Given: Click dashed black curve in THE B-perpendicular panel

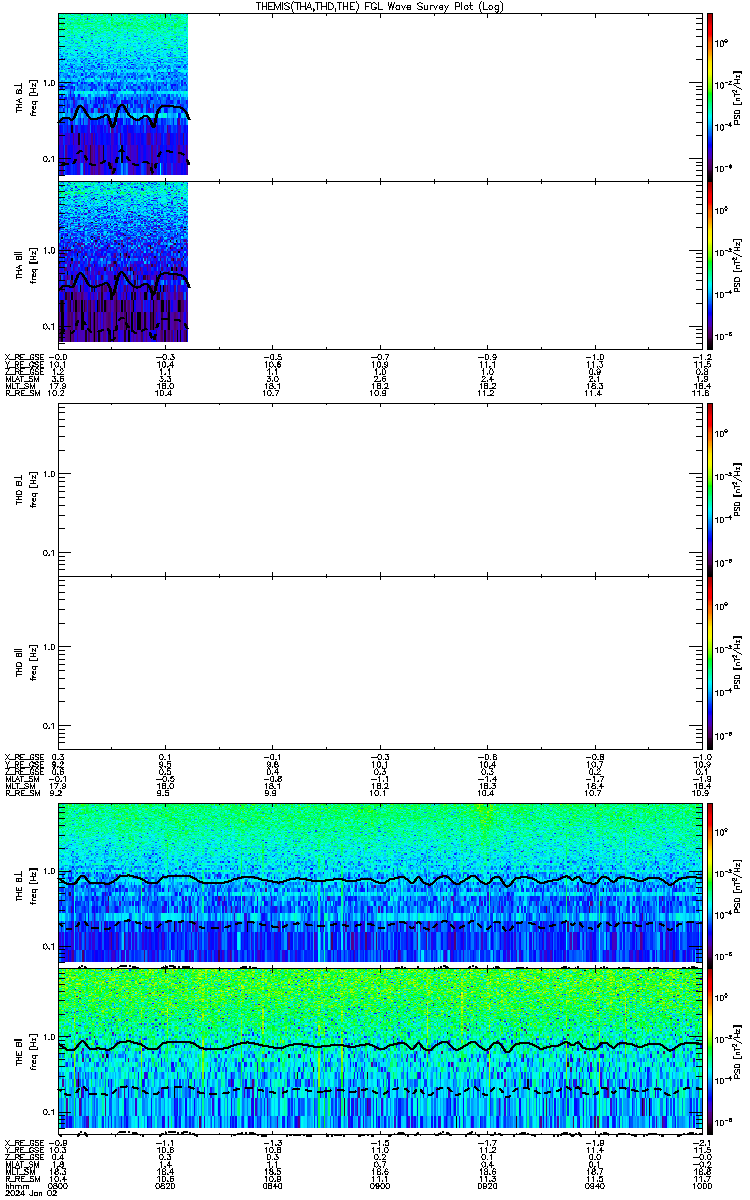Looking at the screenshot, I should (x=378, y=925).
